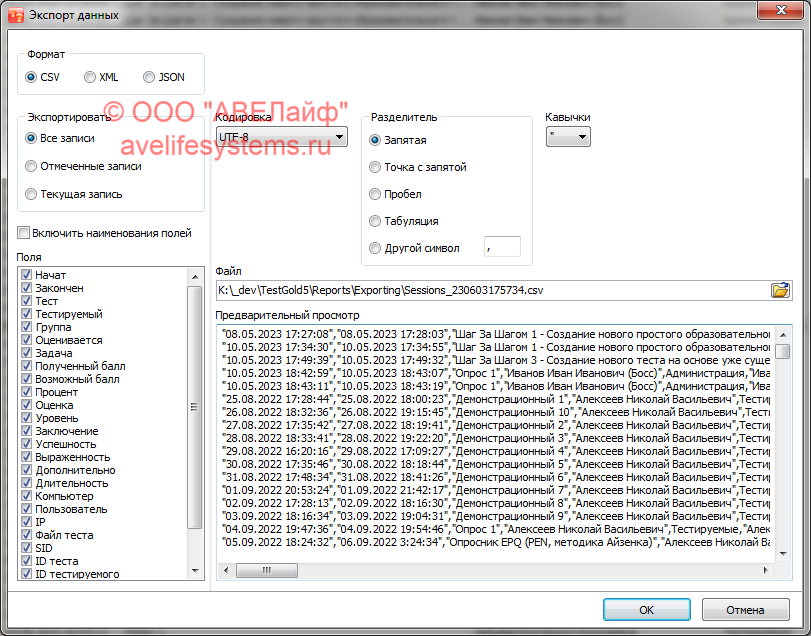Select the XML format option
This screenshot has height=636, width=811.
click(90, 77)
